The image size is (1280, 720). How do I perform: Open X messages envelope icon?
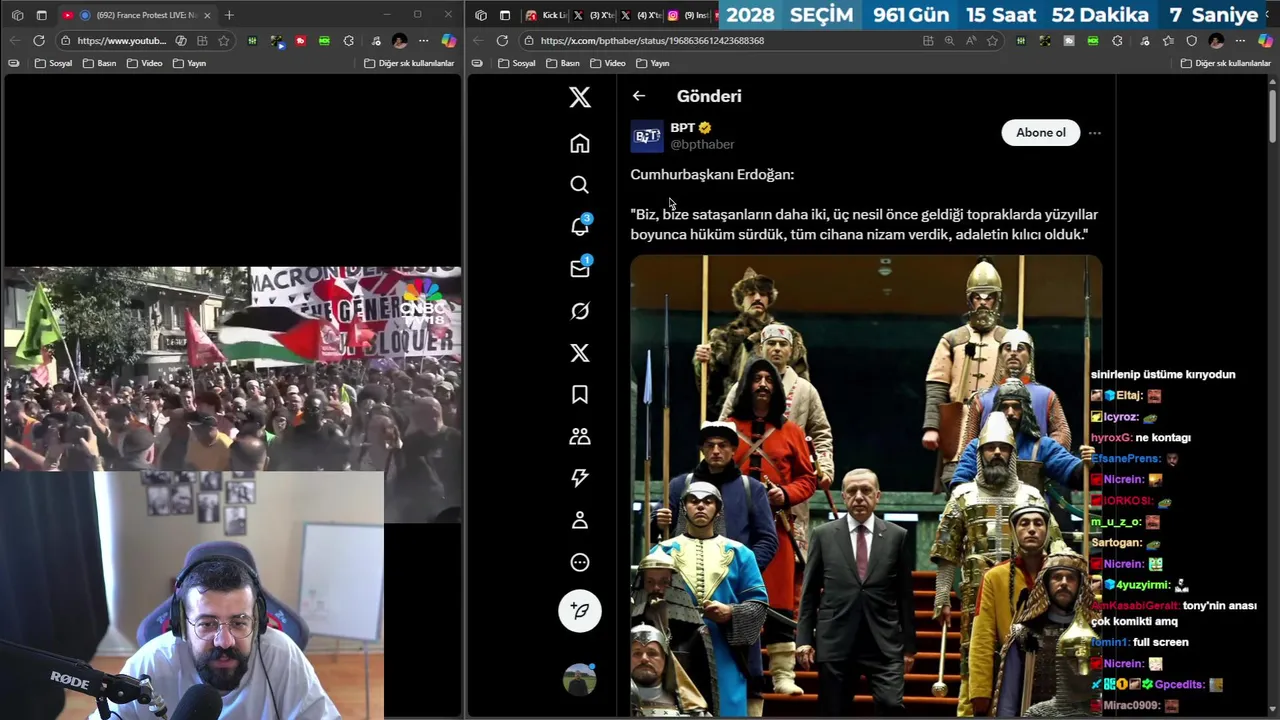click(580, 268)
